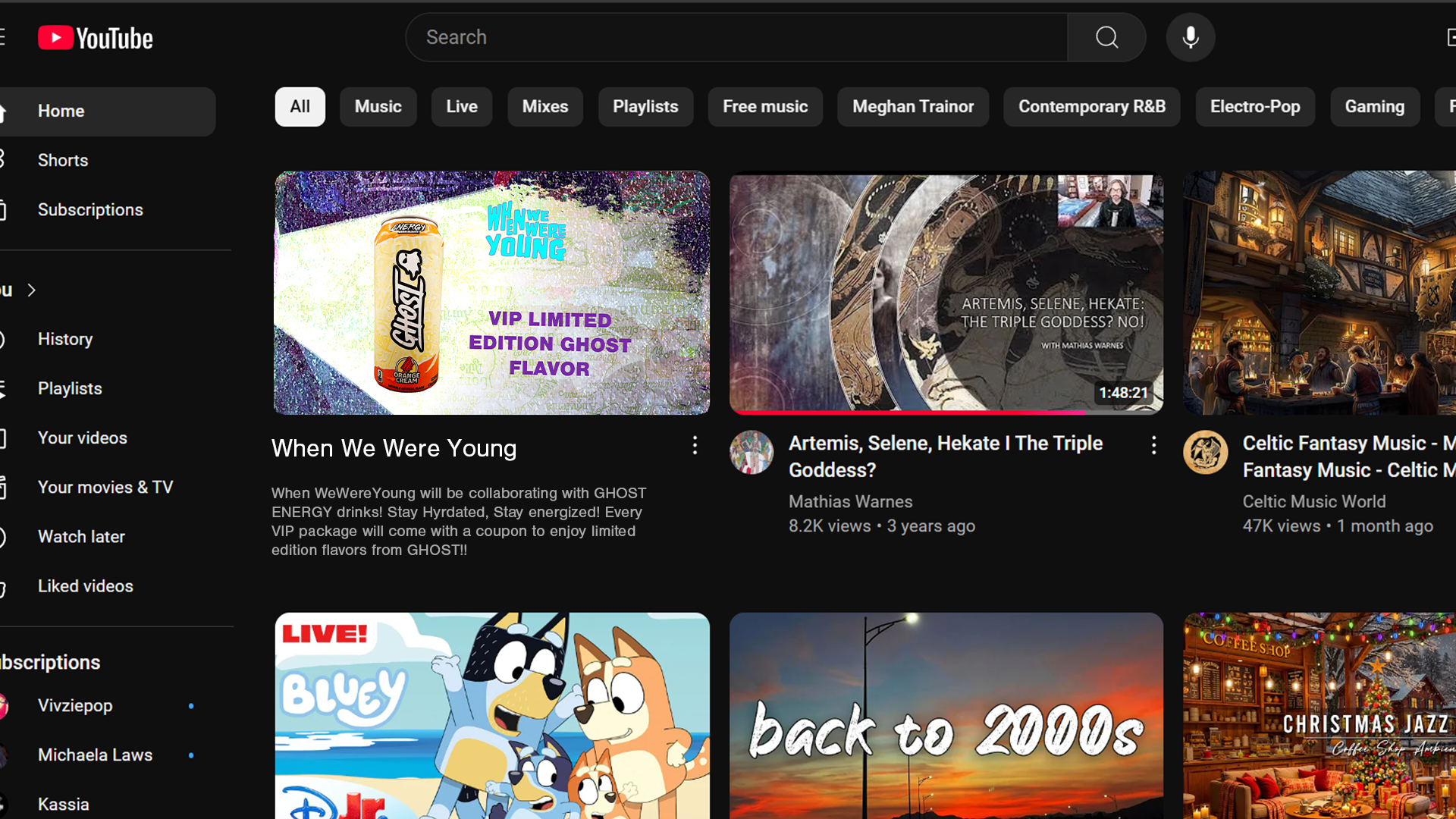The height and width of the screenshot is (819, 1456).
Task: Go to Home in sidebar
Action: pyautogui.click(x=106, y=111)
